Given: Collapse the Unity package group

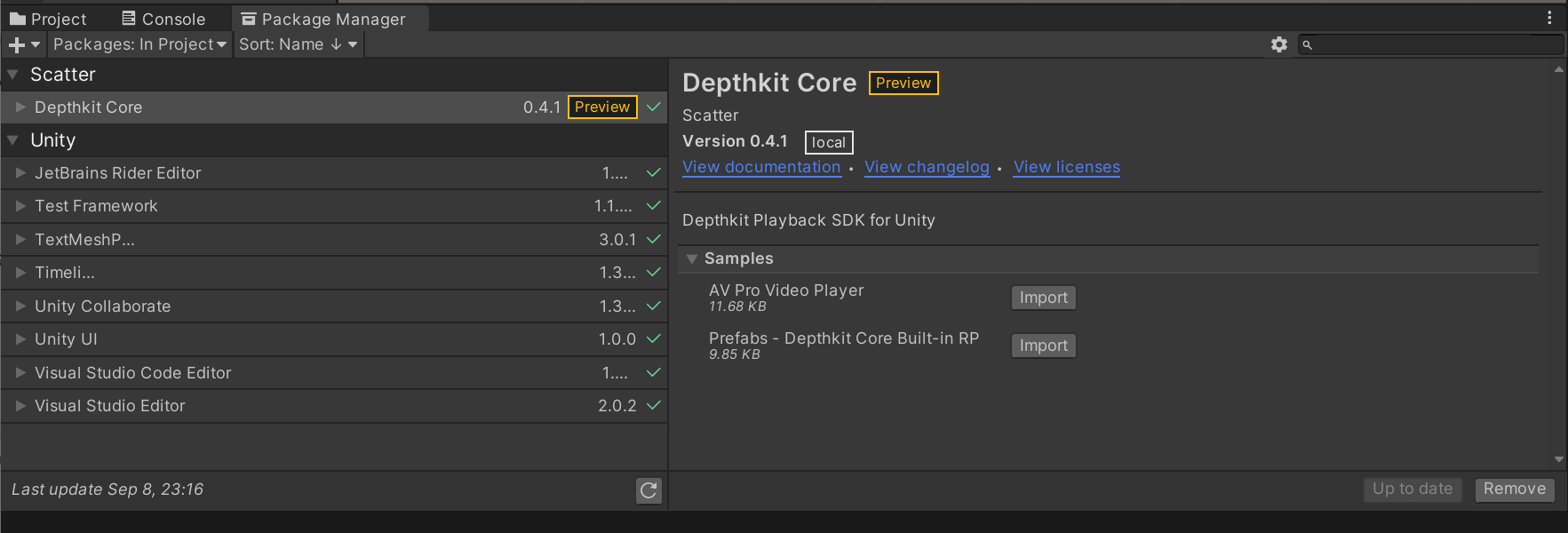Looking at the screenshot, I should pyautogui.click(x=13, y=140).
